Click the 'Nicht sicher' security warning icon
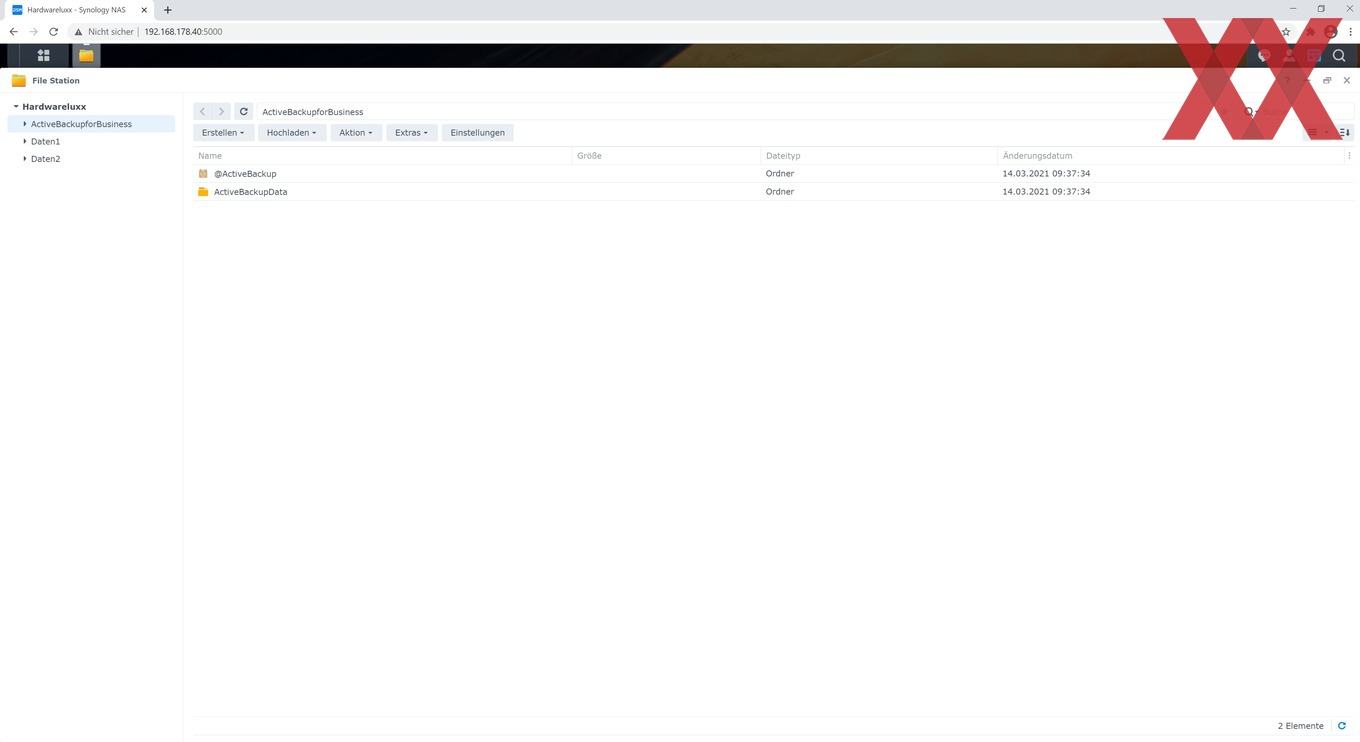Viewport: 1360px width, 742px height. [78, 32]
